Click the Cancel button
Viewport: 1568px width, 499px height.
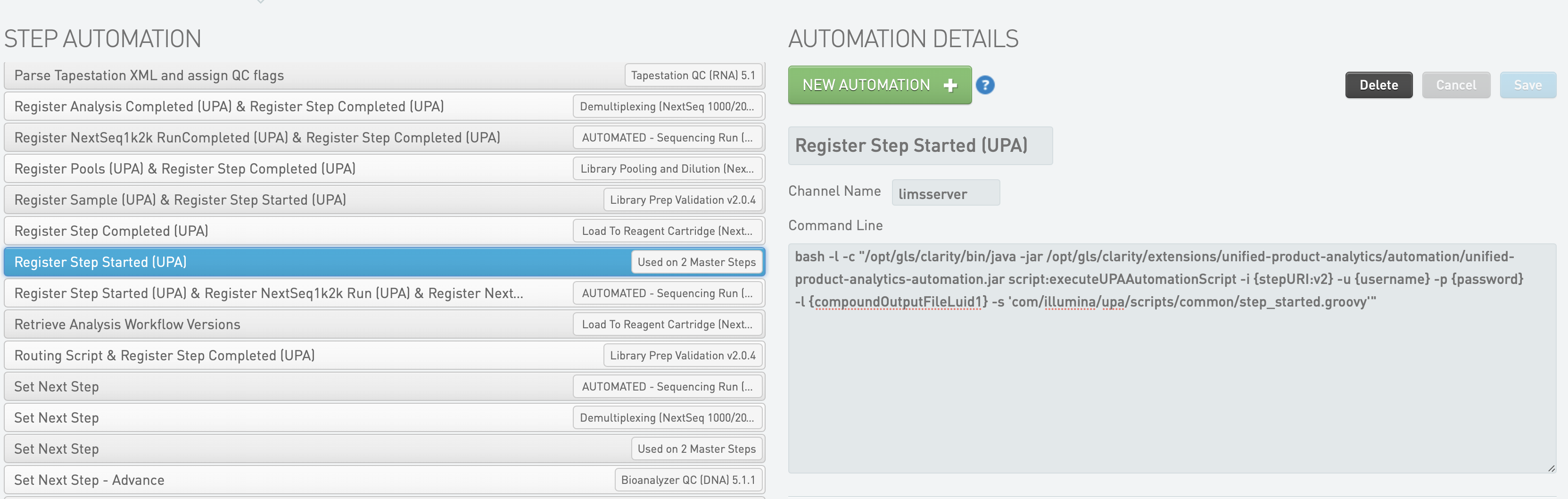click(1455, 85)
